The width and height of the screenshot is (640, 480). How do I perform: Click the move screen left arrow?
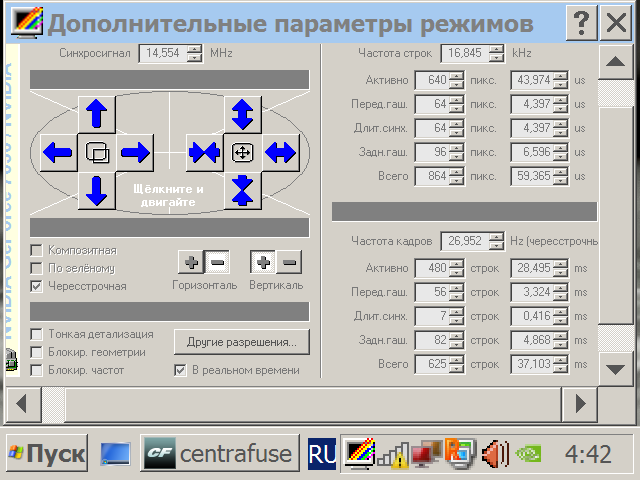(x=58, y=152)
